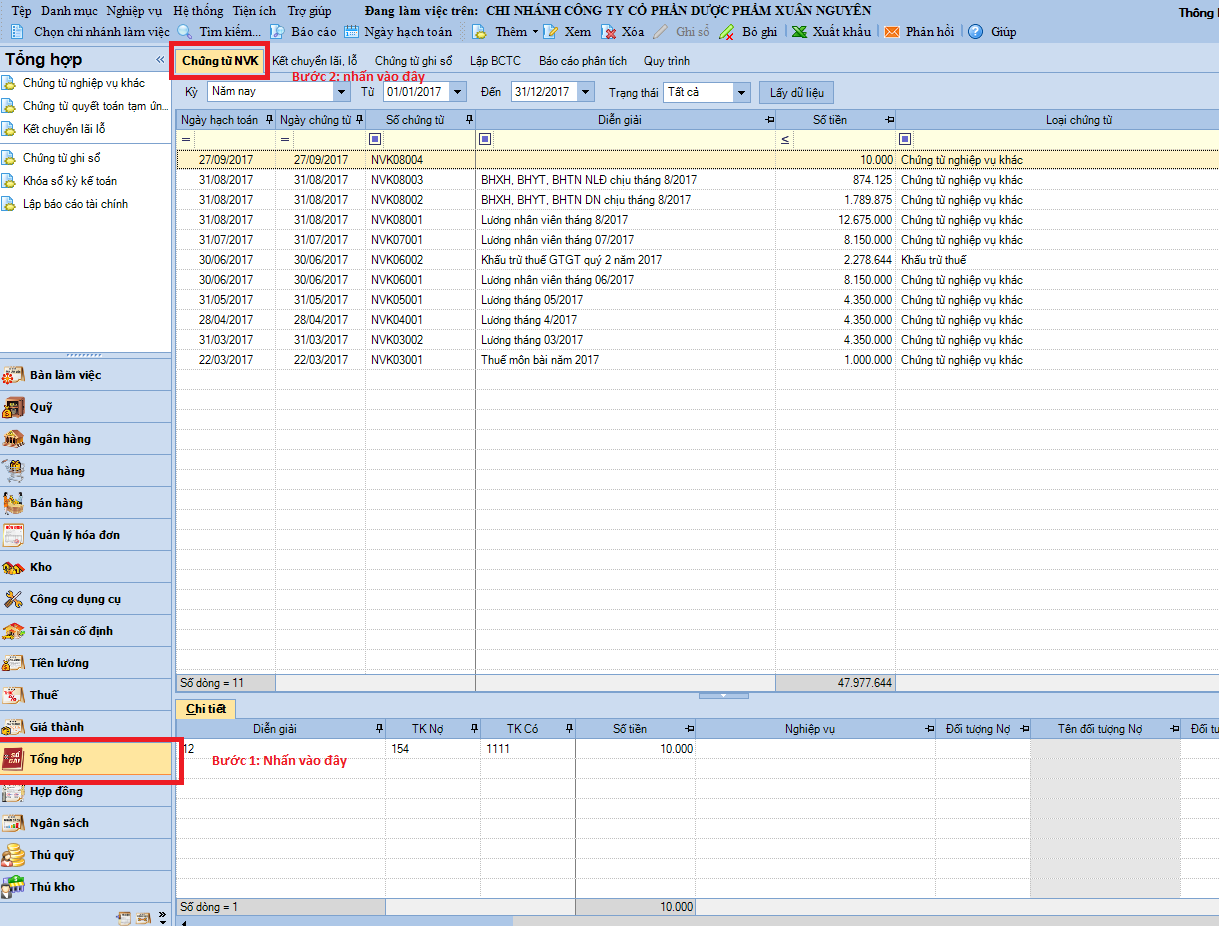The width and height of the screenshot is (1219, 926).
Task: Open the Bán hàng module
Action: pos(86,503)
